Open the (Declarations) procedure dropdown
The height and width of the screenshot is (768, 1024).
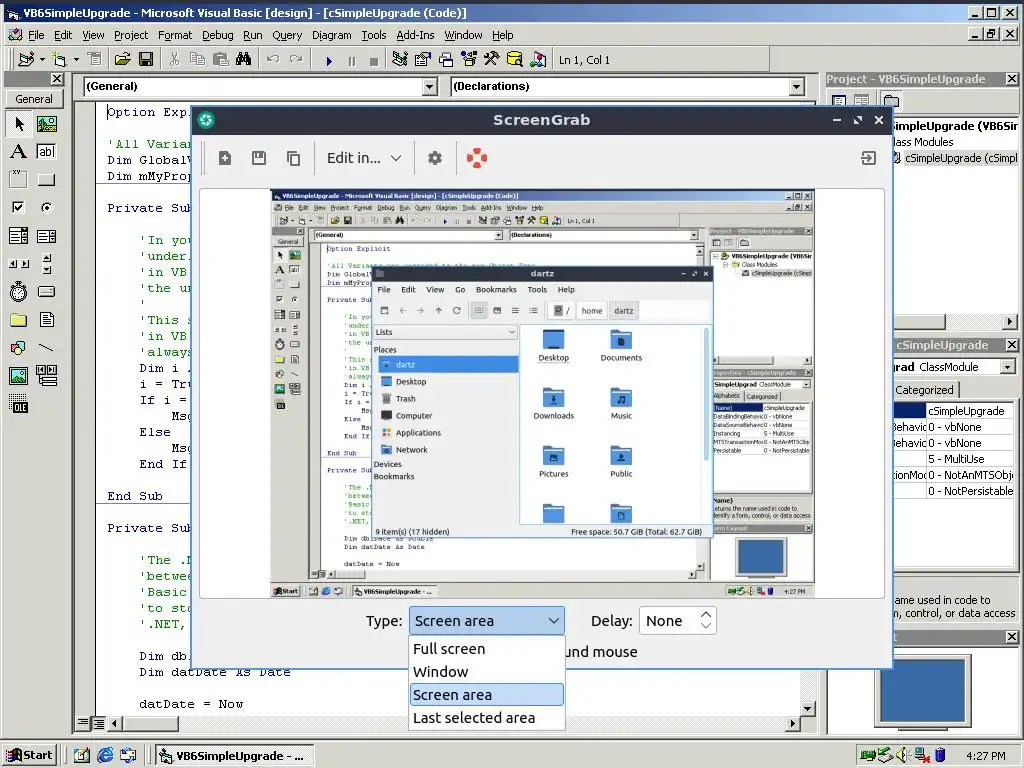(x=796, y=86)
